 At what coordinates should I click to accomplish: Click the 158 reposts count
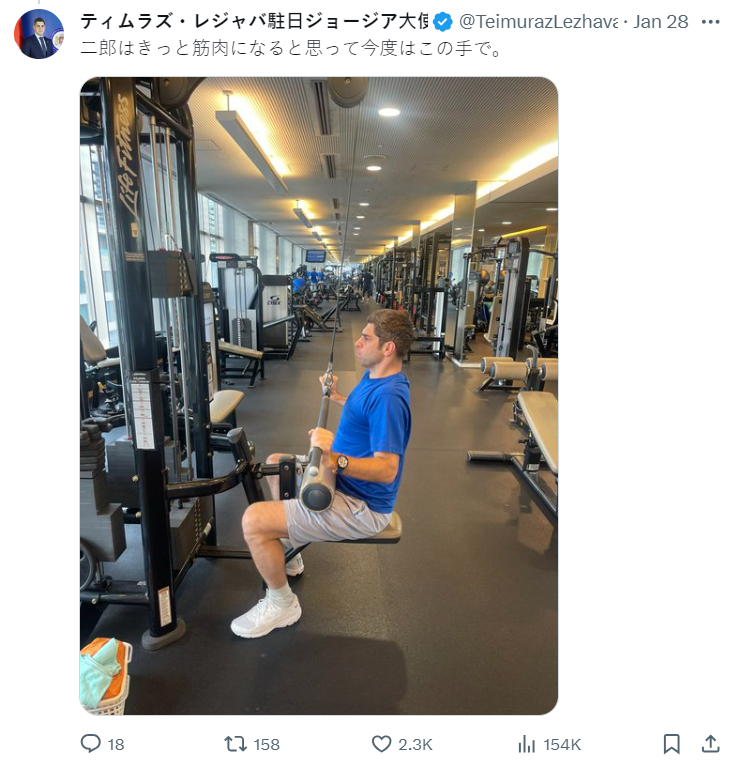[x=267, y=744]
